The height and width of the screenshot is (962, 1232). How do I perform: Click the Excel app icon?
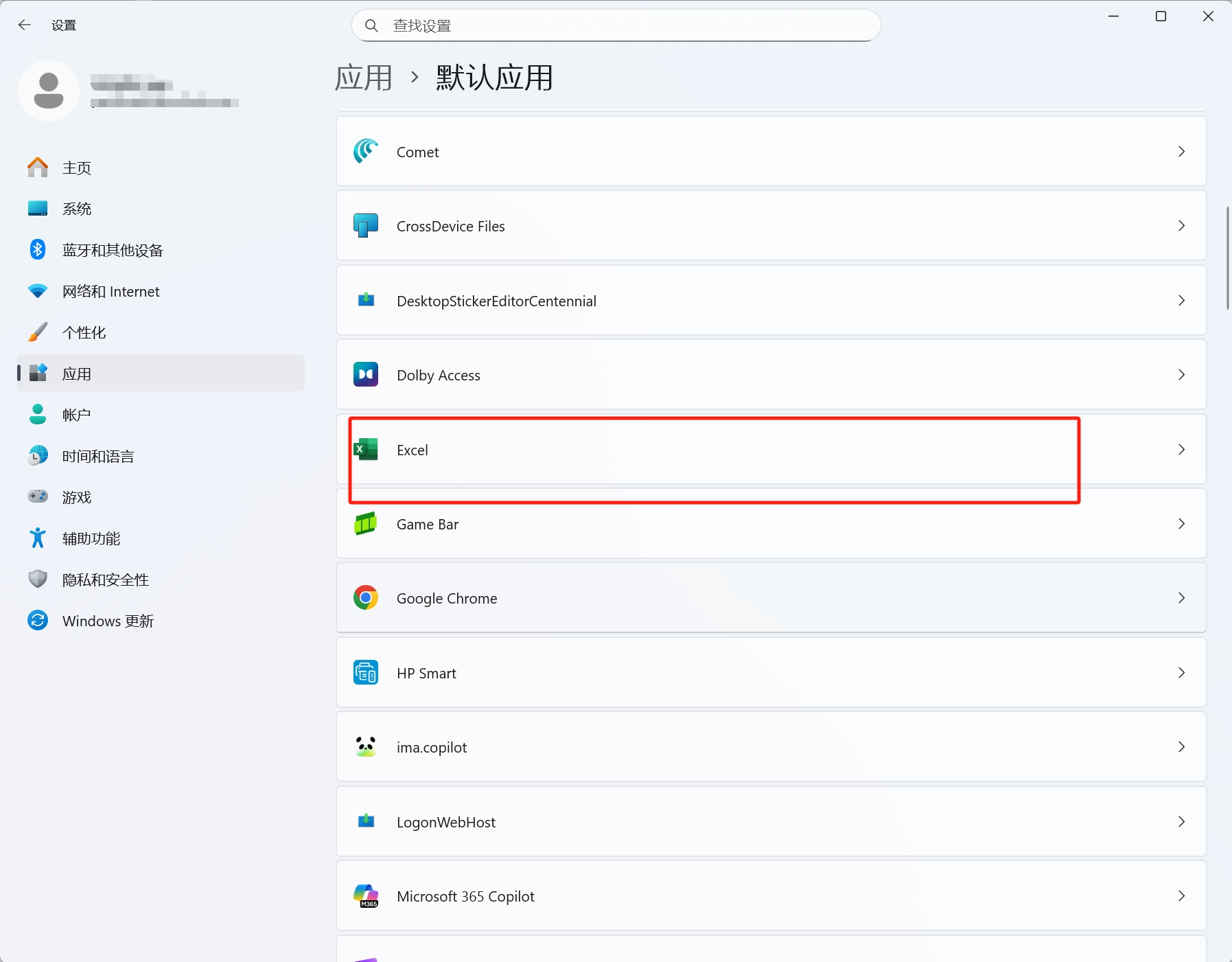point(366,449)
